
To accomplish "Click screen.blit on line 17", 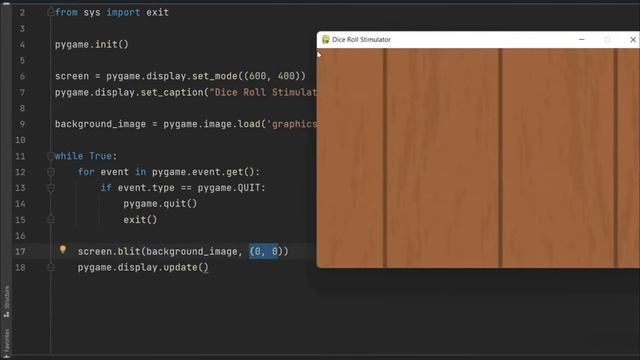I will 109,251.
